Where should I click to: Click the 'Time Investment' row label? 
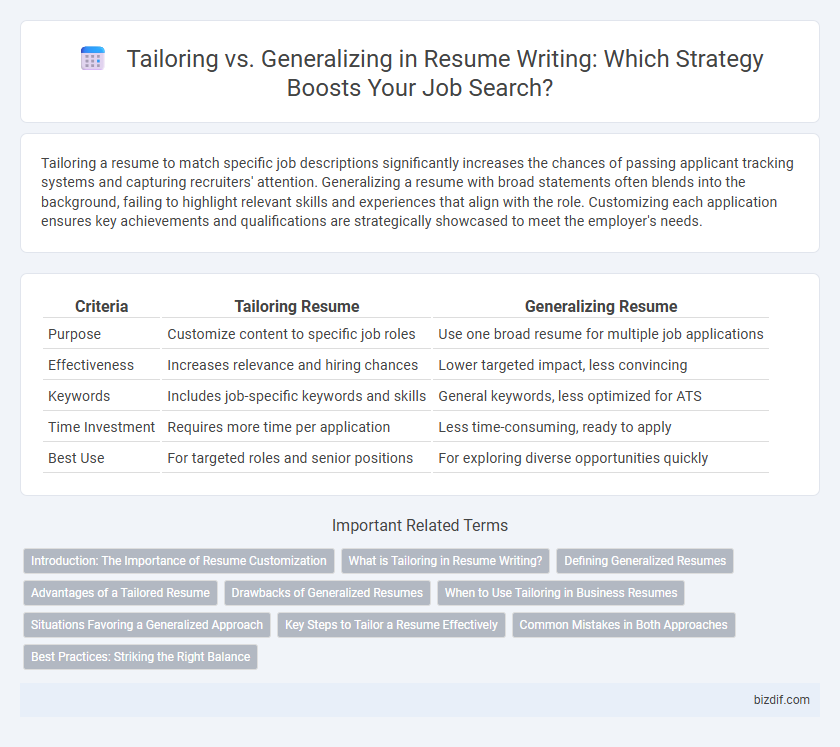point(101,427)
